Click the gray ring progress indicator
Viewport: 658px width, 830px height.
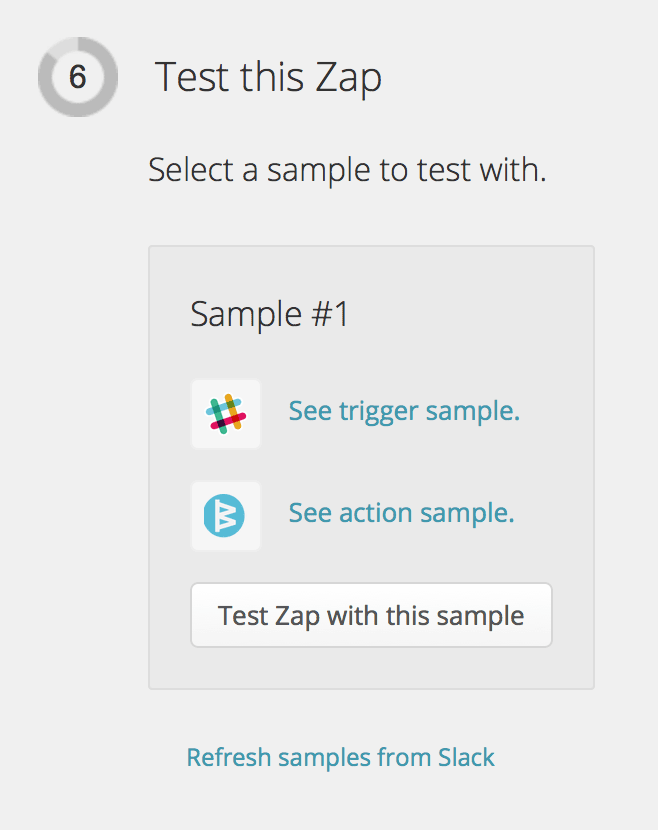coord(78,77)
